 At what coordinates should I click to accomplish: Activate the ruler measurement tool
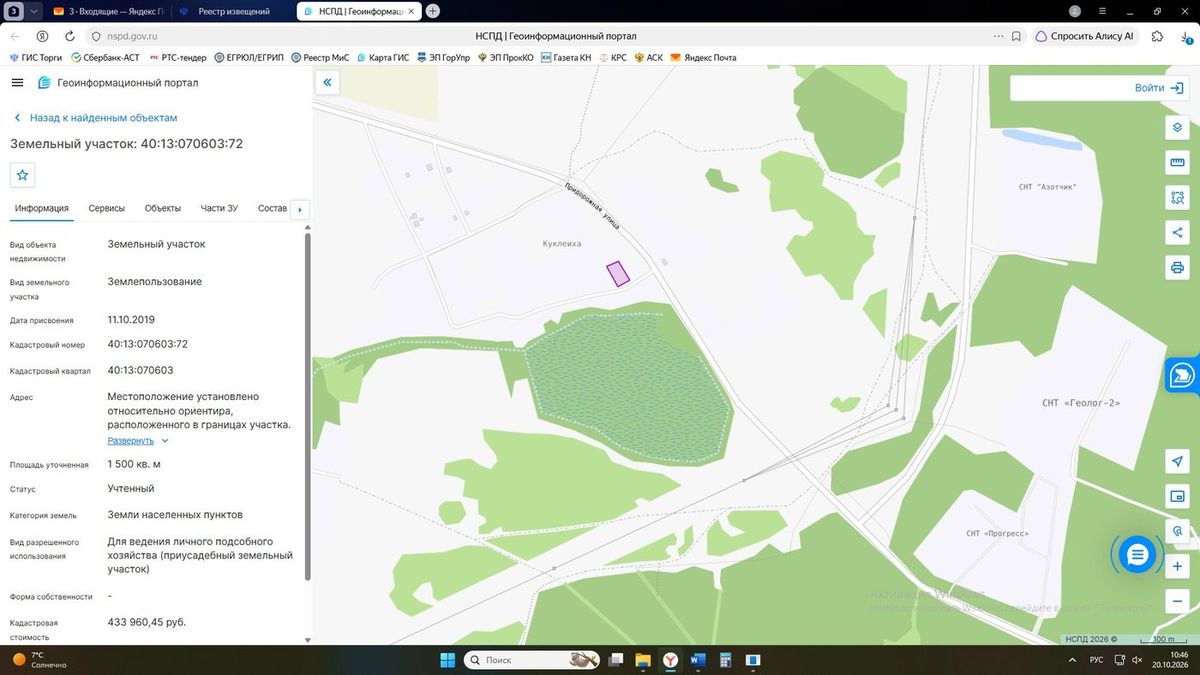(1177, 163)
